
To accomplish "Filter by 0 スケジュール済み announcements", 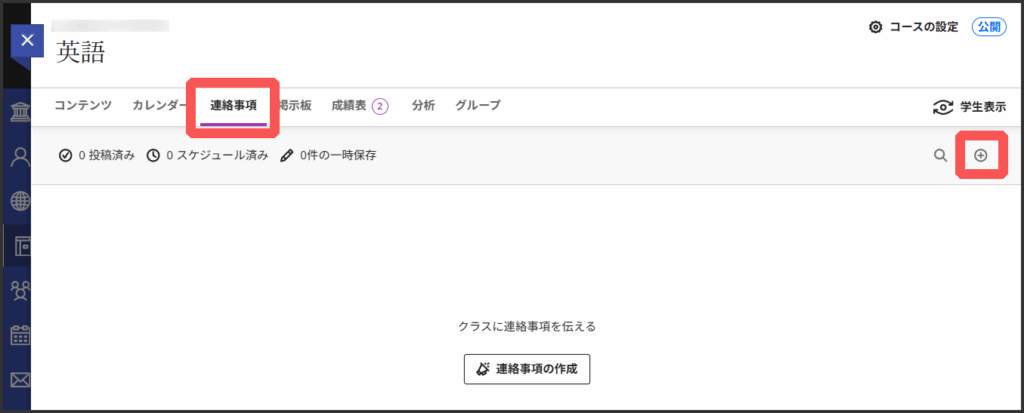I will point(207,155).
